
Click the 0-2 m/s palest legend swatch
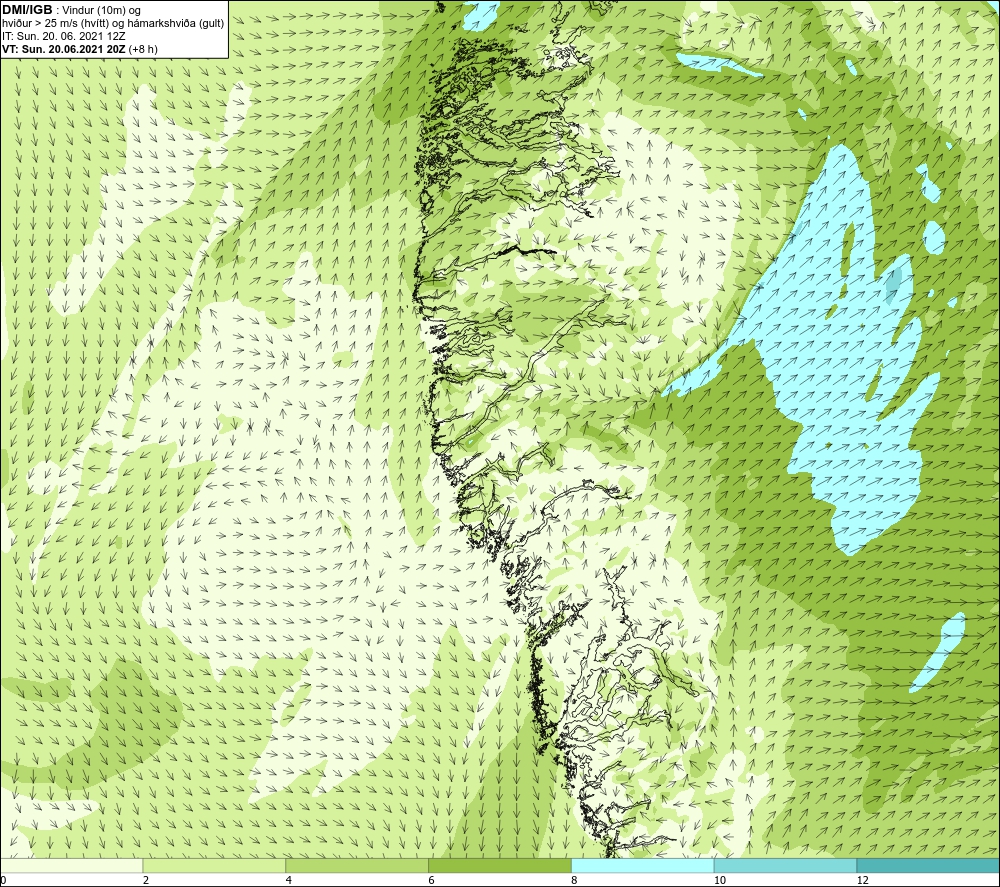tap(71, 865)
